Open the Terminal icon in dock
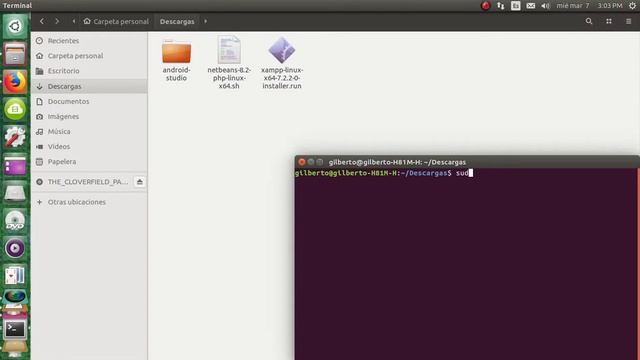The height and width of the screenshot is (360, 640). click(x=15, y=329)
